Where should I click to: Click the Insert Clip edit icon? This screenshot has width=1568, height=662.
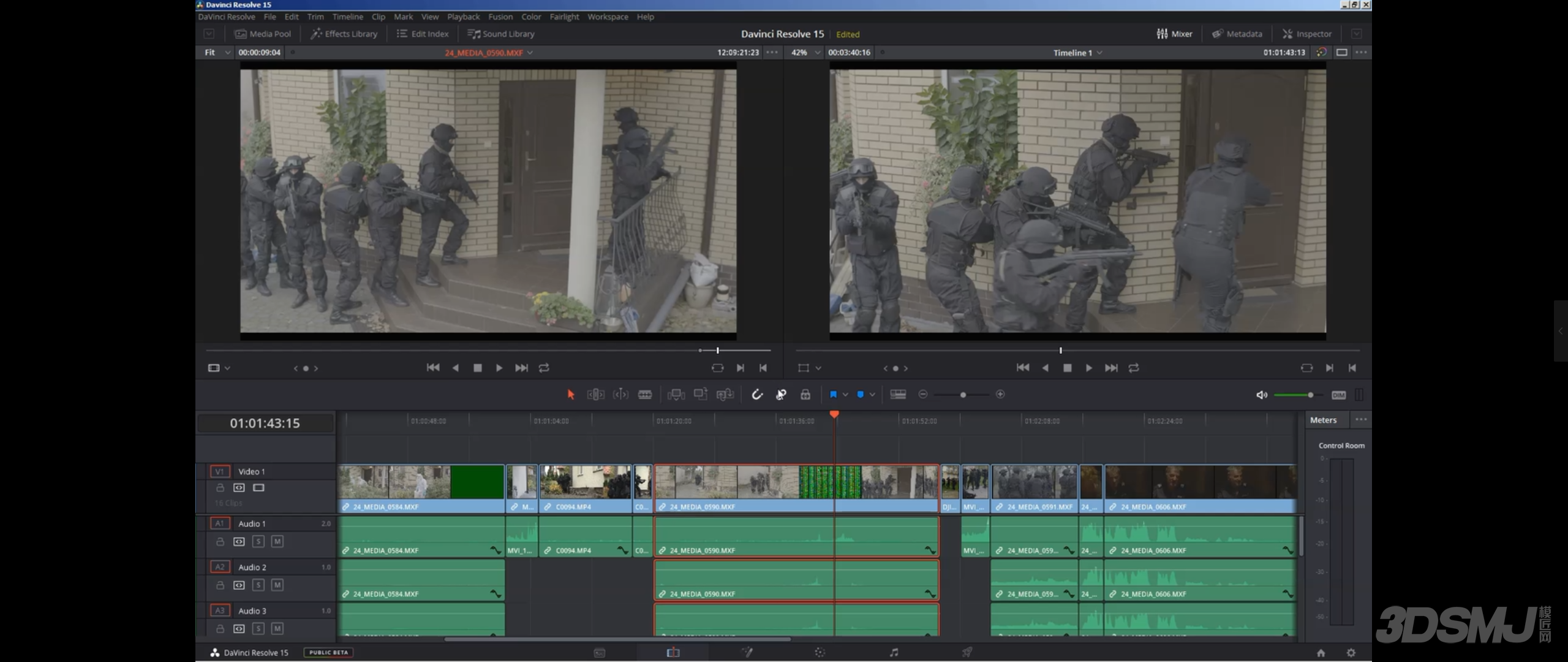pos(676,395)
